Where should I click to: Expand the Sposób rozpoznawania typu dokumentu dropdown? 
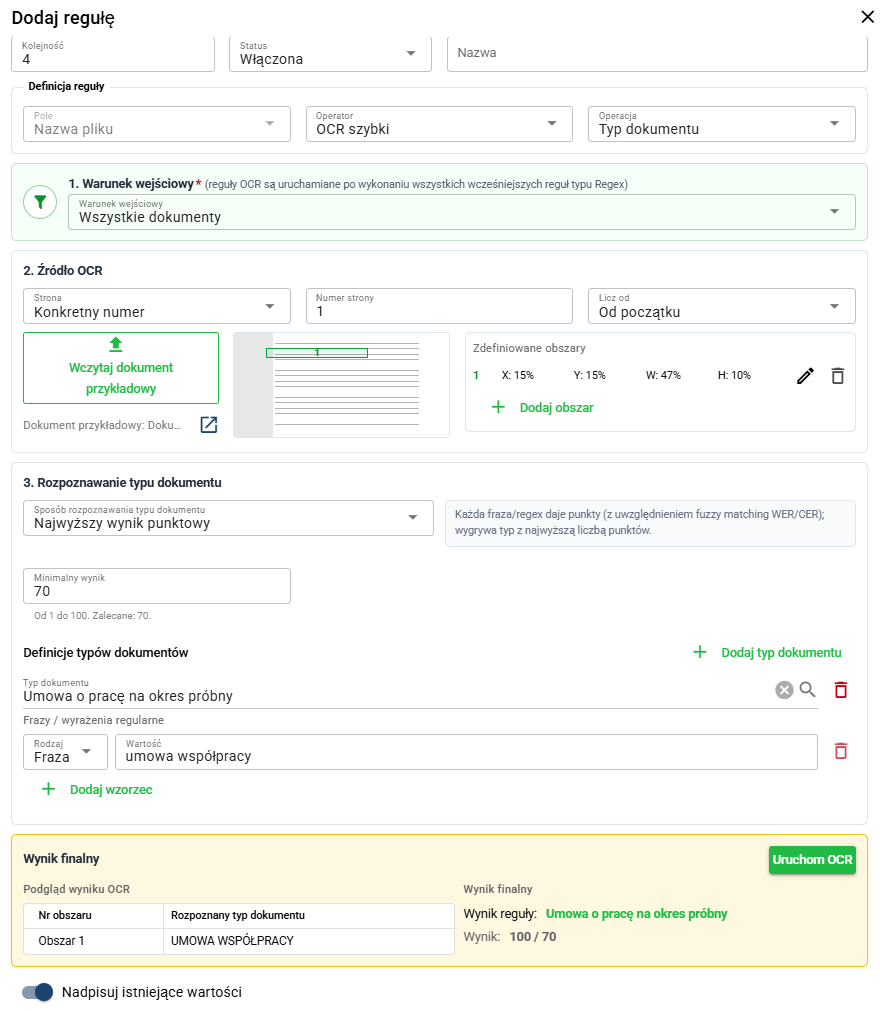(x=228, y=518)
